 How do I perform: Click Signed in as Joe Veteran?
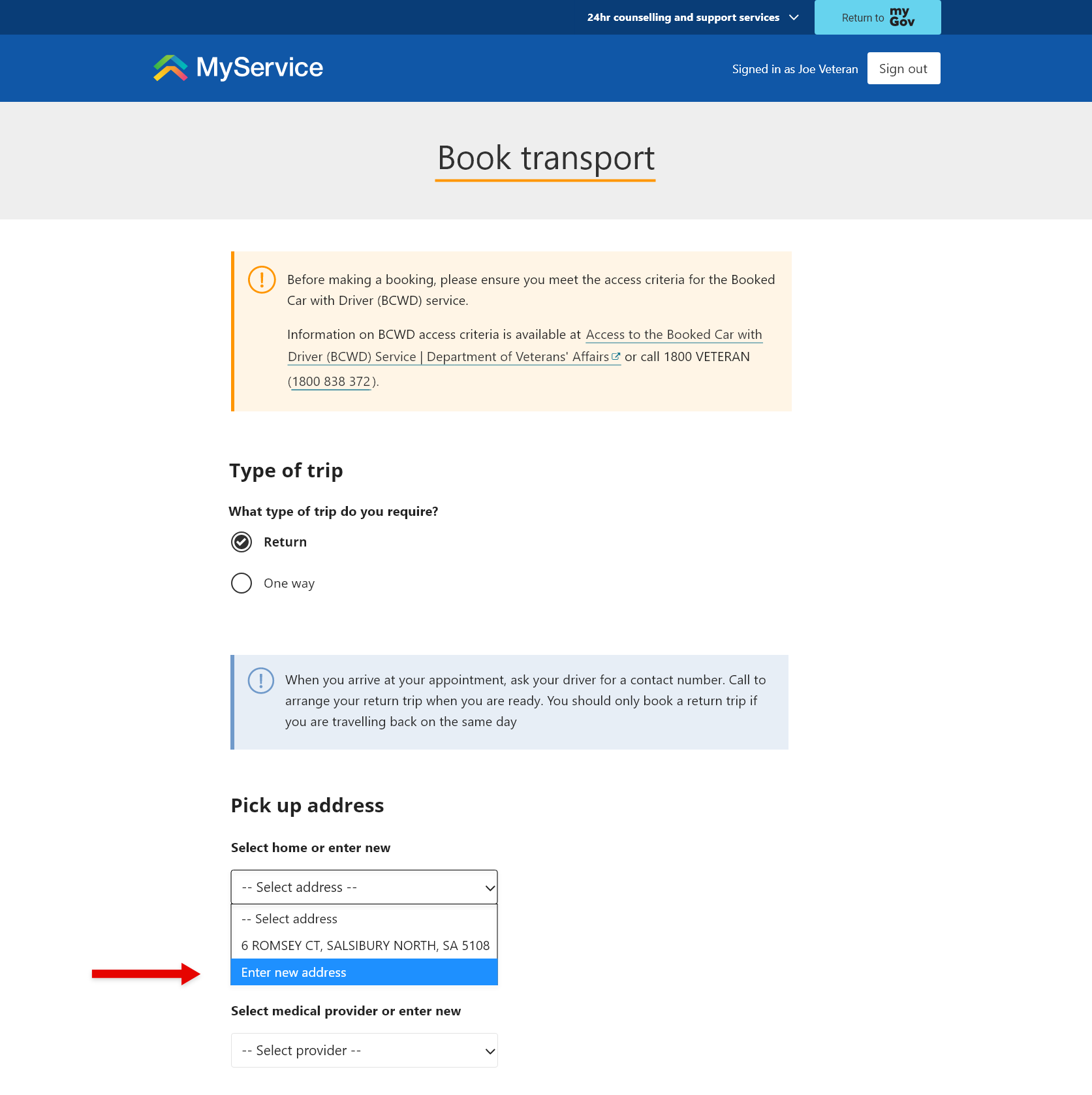pyautogui.click(x=795, y=68)
